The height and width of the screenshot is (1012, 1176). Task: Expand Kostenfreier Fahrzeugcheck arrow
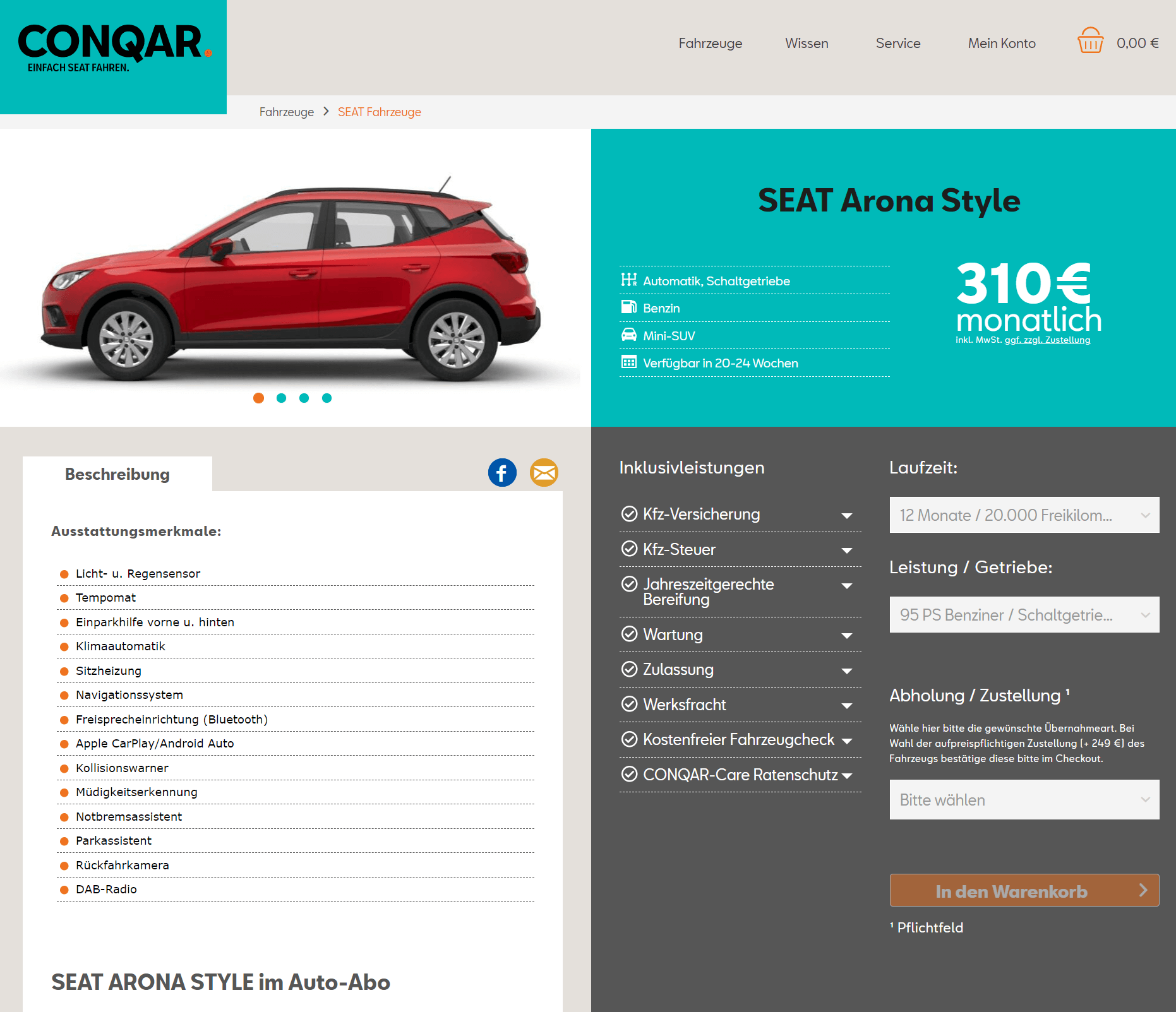(x=847, y=741)
